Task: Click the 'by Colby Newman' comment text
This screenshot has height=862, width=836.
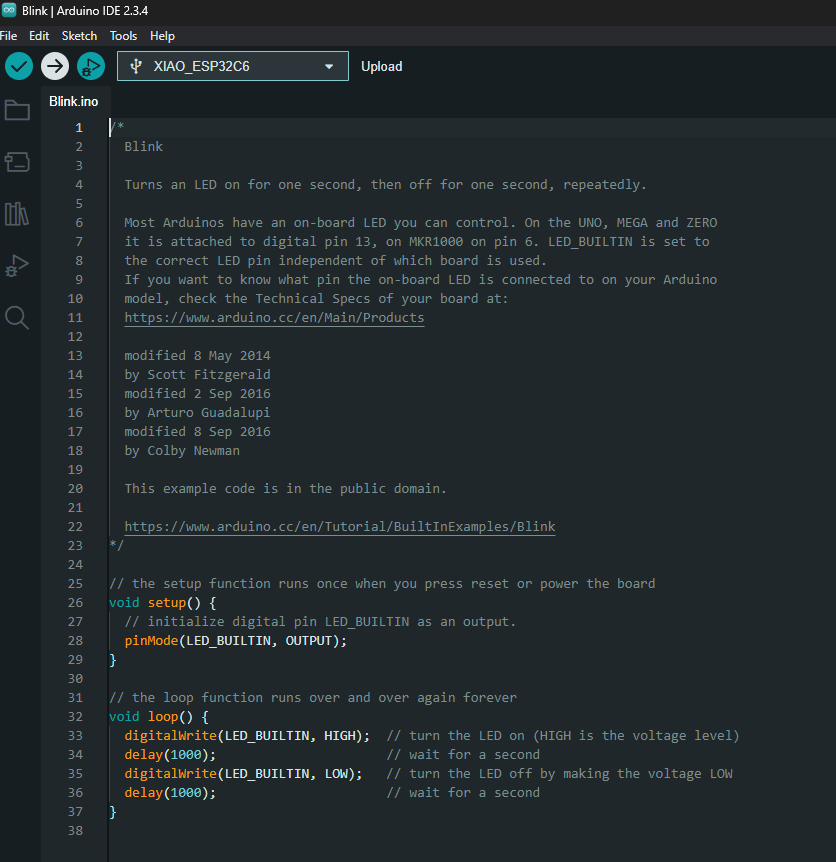Action: tap(182, 450)
